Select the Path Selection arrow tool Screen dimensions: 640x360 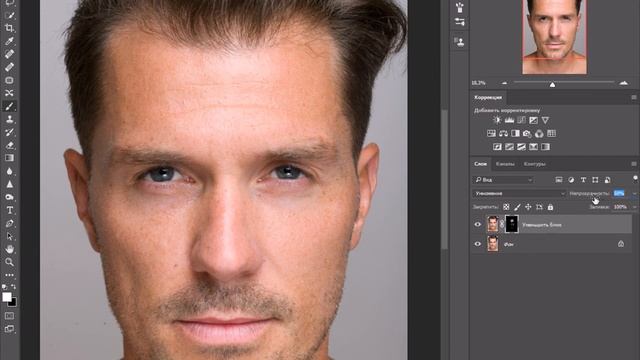click(9, 236)
